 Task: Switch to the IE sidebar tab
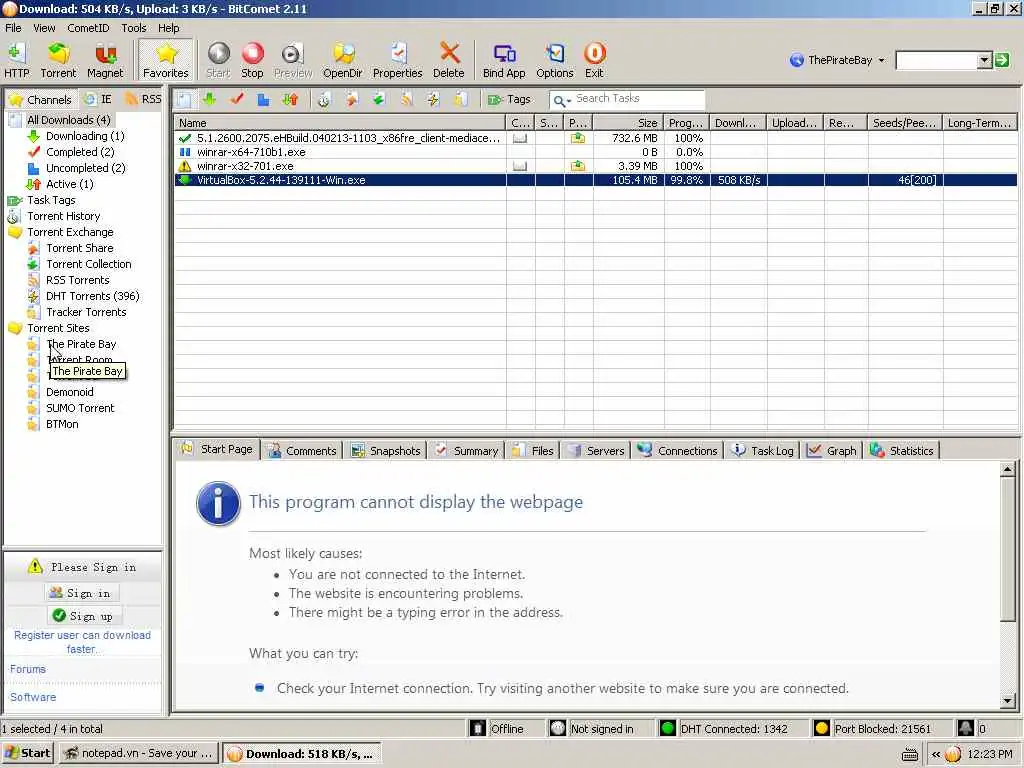[x=99, y=99]
